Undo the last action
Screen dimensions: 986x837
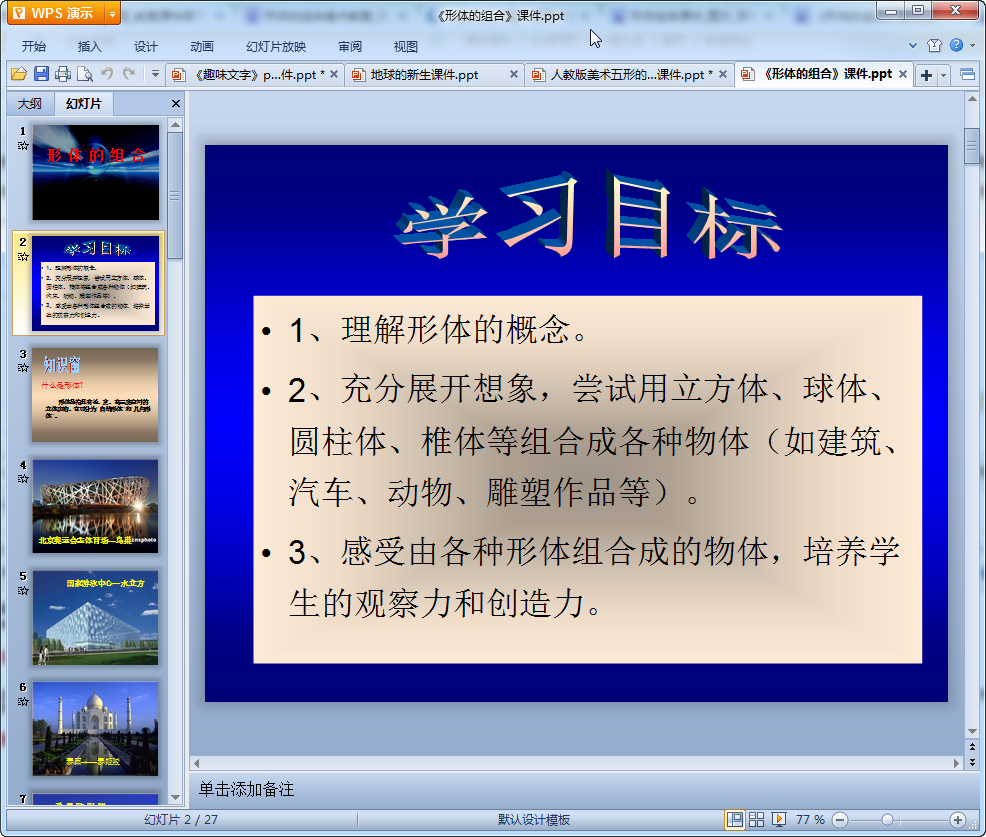point(107,74)
